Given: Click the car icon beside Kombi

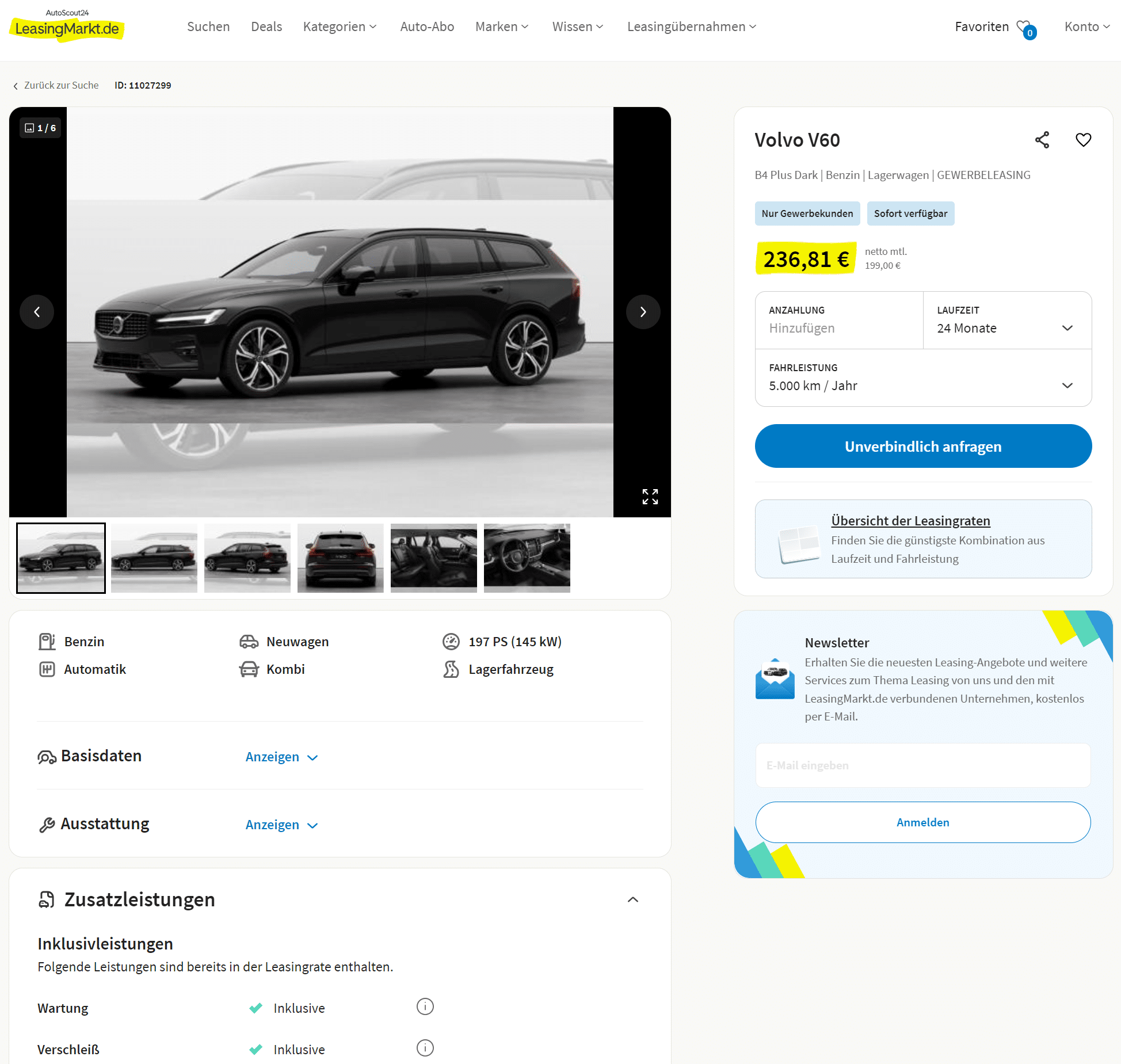Looking at the screenshot, I should [249, 669].
